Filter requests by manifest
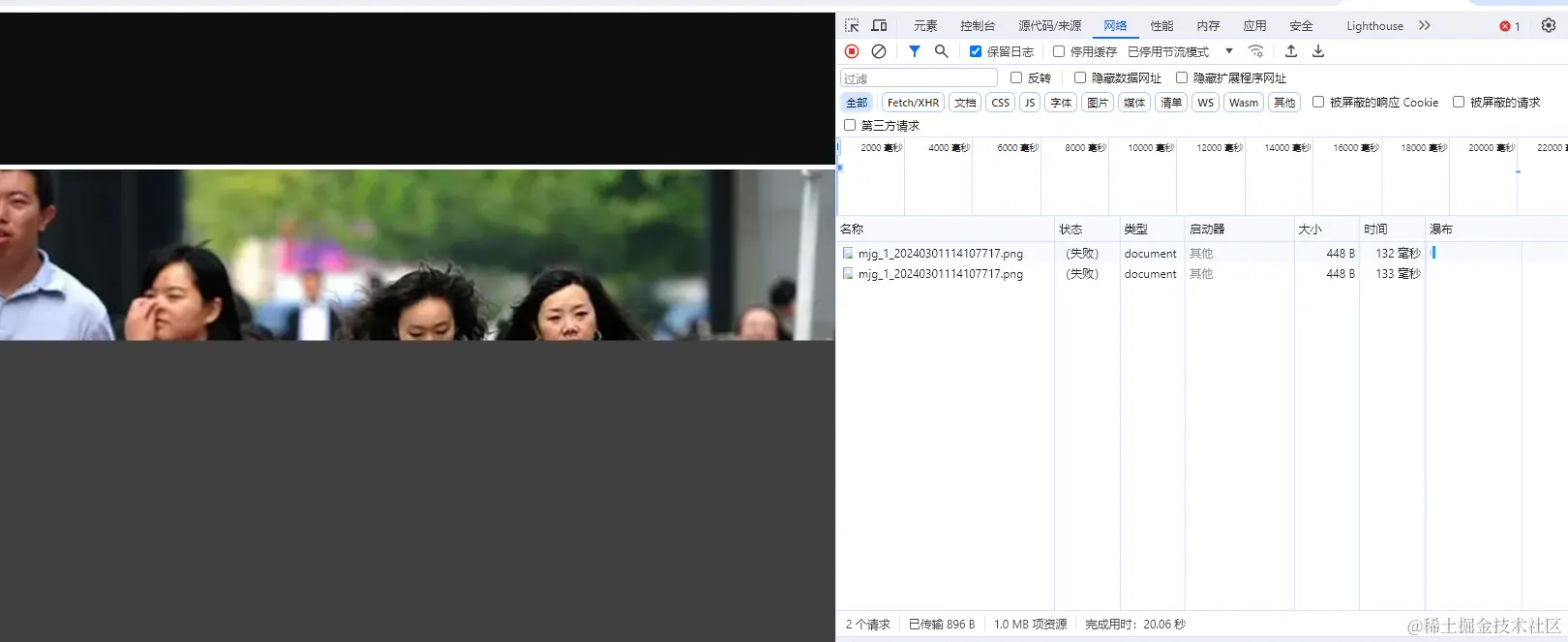Viewport: 1568px width, 642px height. [x=1171, y=103]
